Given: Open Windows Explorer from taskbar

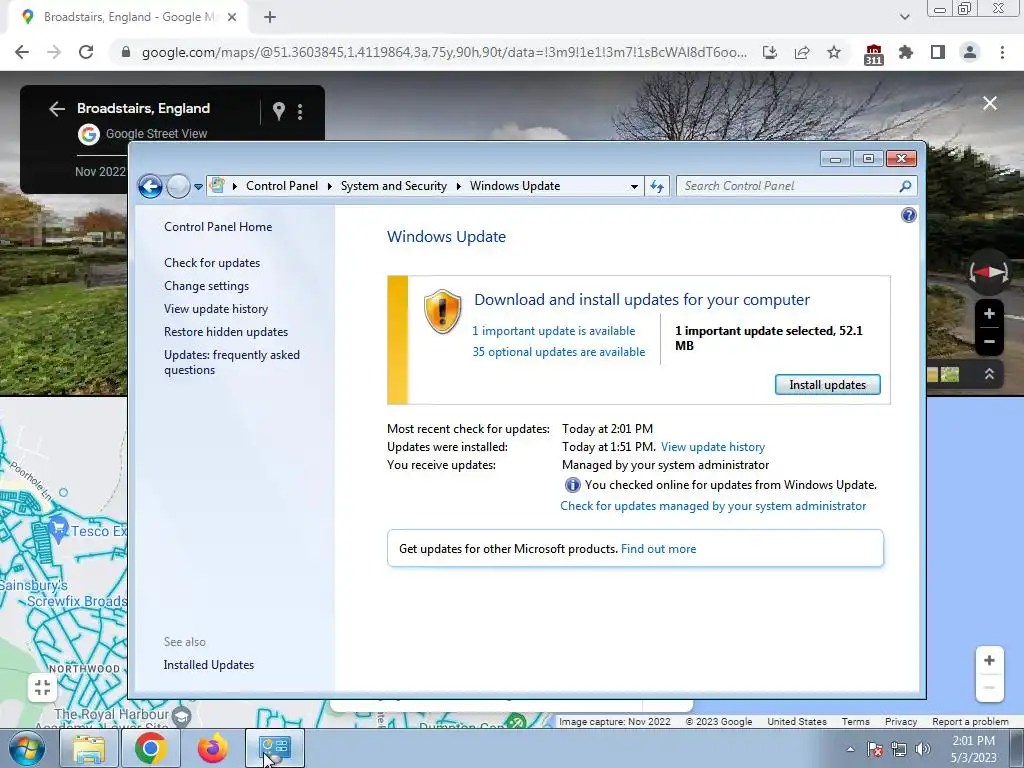Looking at the screenshot, I should [89, 748].
